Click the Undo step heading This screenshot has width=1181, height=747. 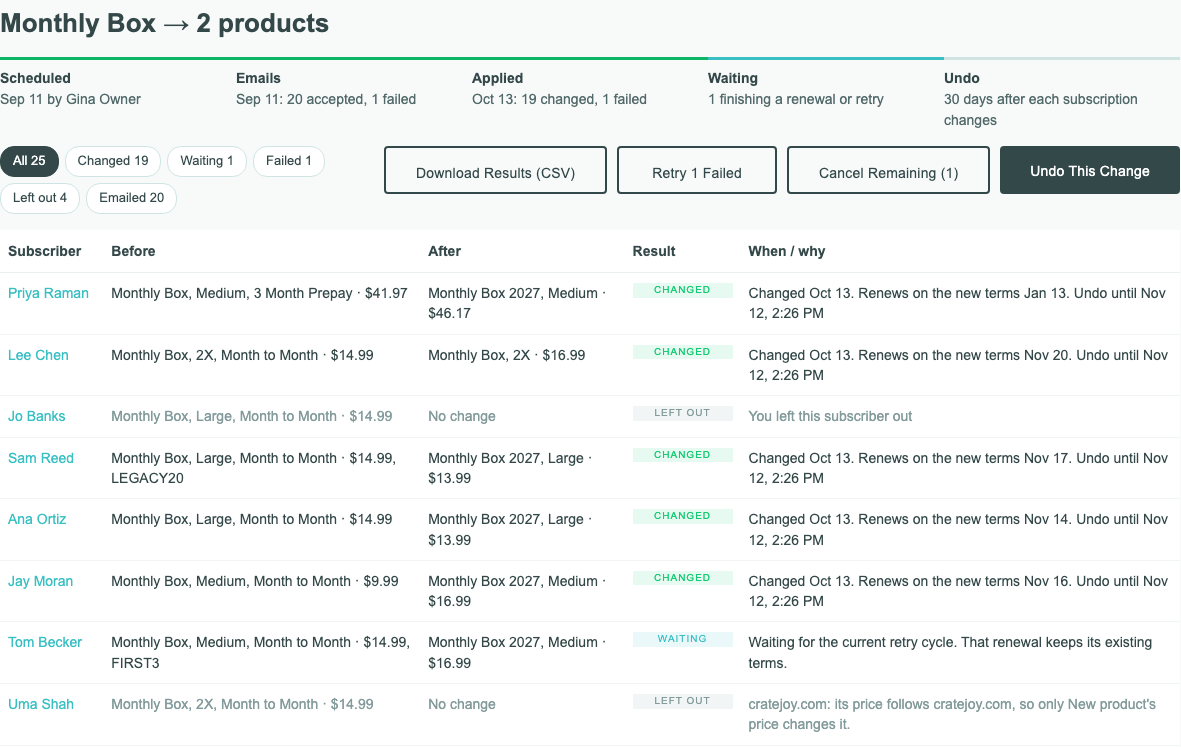[962, 78]
